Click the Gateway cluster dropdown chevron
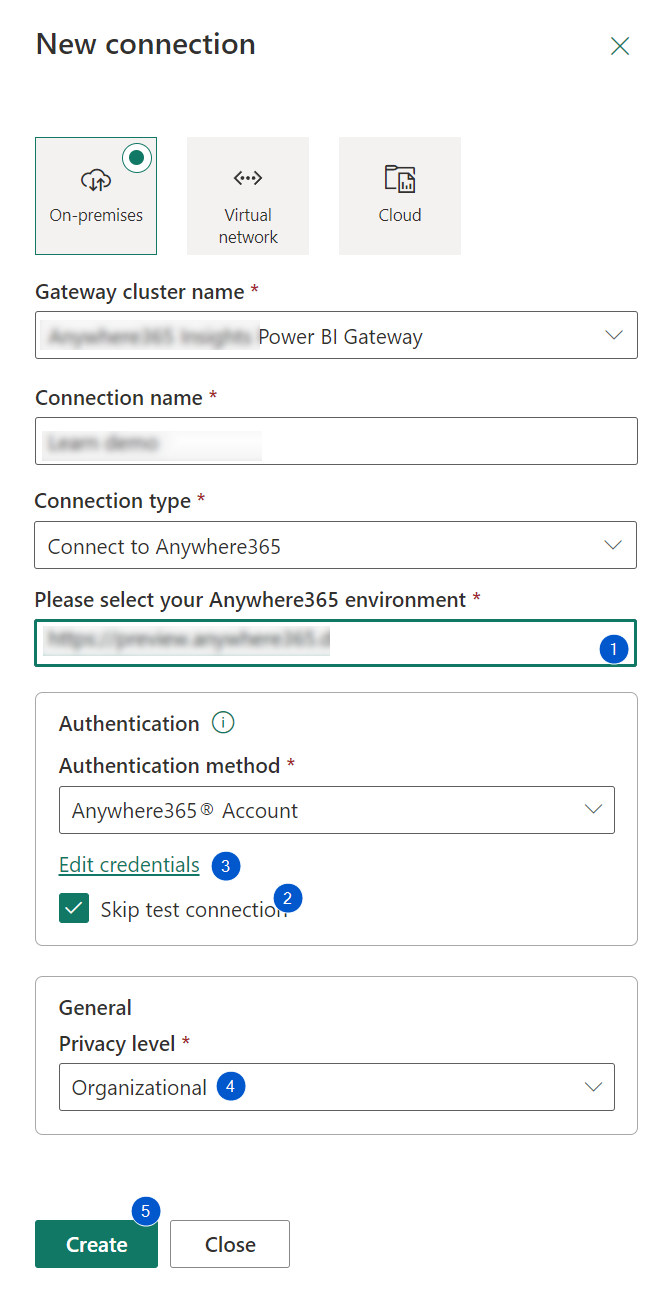Image resolution: width=668 pixels, height=1314 pixels. coord(614,336)
